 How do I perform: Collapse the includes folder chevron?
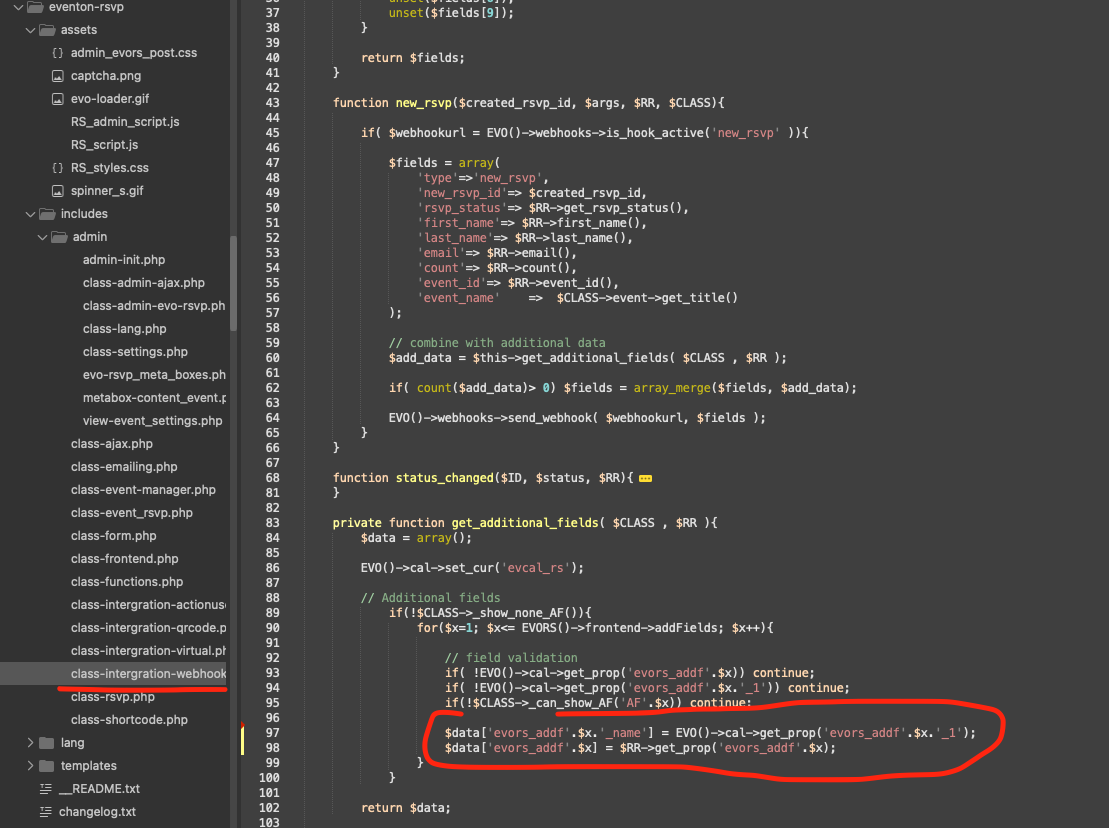[x=30, y=214]
